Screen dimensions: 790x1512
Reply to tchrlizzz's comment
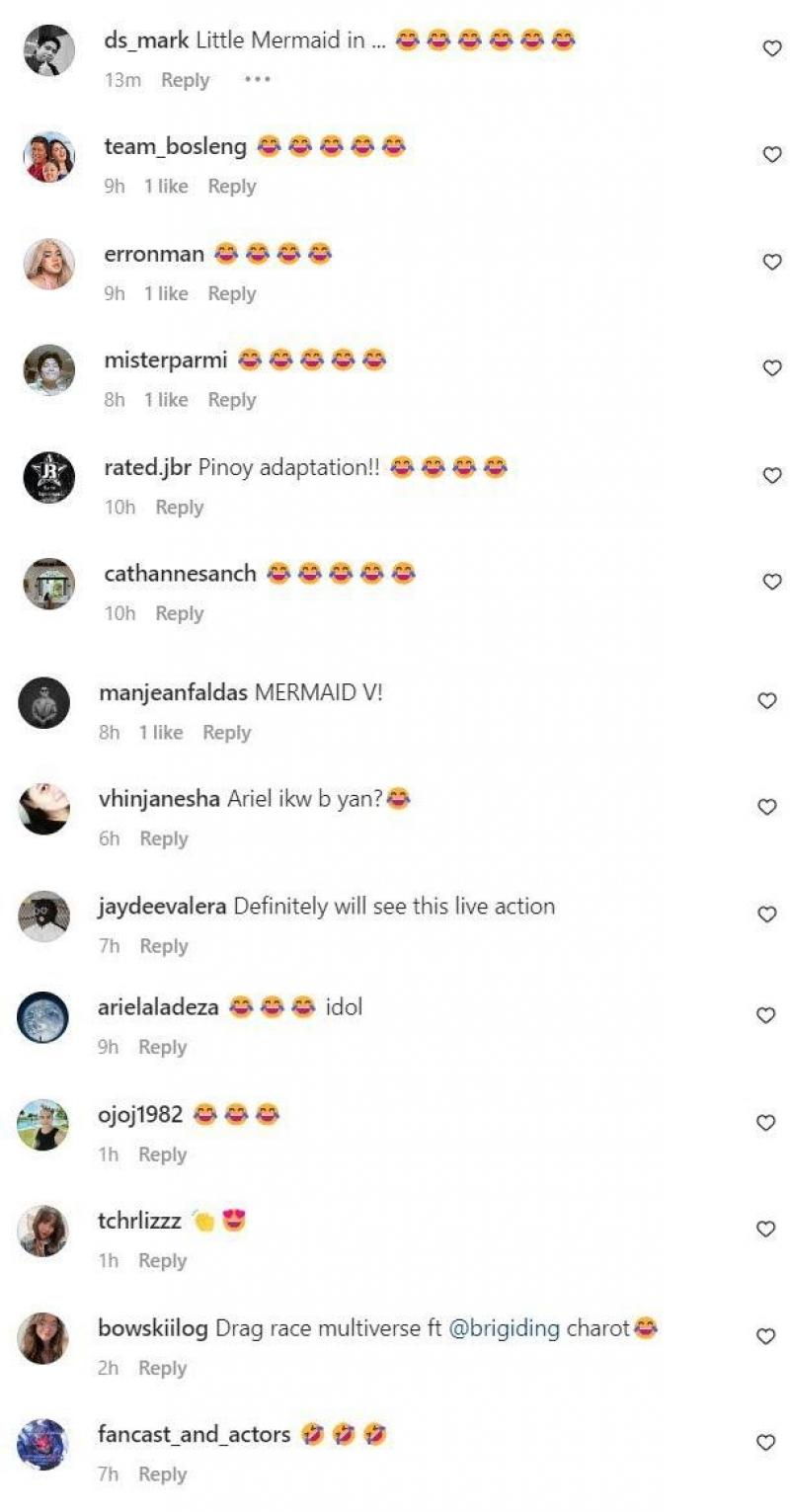pyautogui.click(x=162, y=1261)
